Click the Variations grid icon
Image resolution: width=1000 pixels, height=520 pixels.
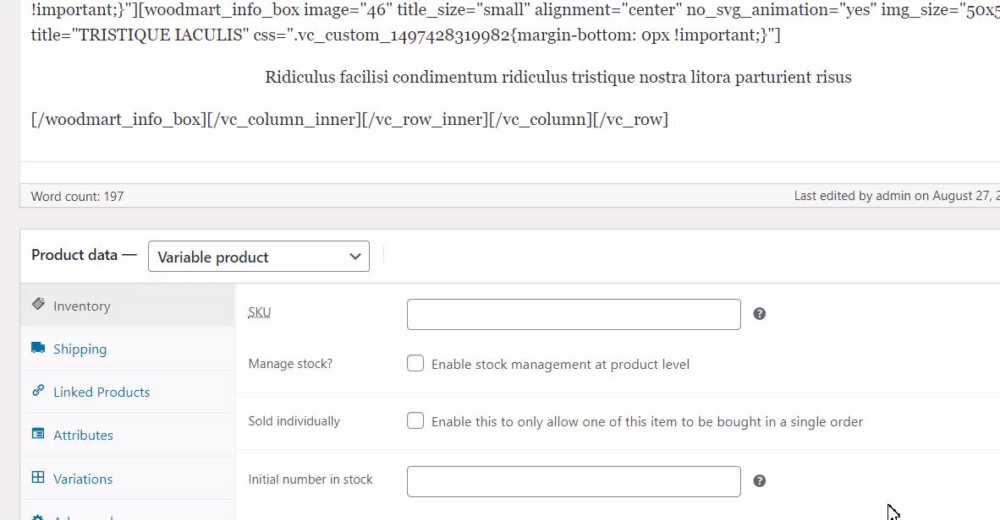point(38,478)
